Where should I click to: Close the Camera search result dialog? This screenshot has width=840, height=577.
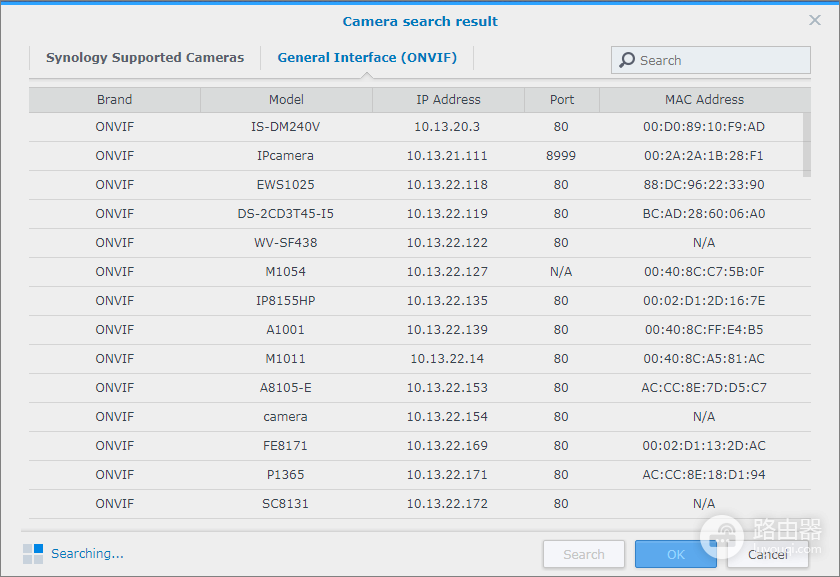pyautogui.click(x=815, y=20)
